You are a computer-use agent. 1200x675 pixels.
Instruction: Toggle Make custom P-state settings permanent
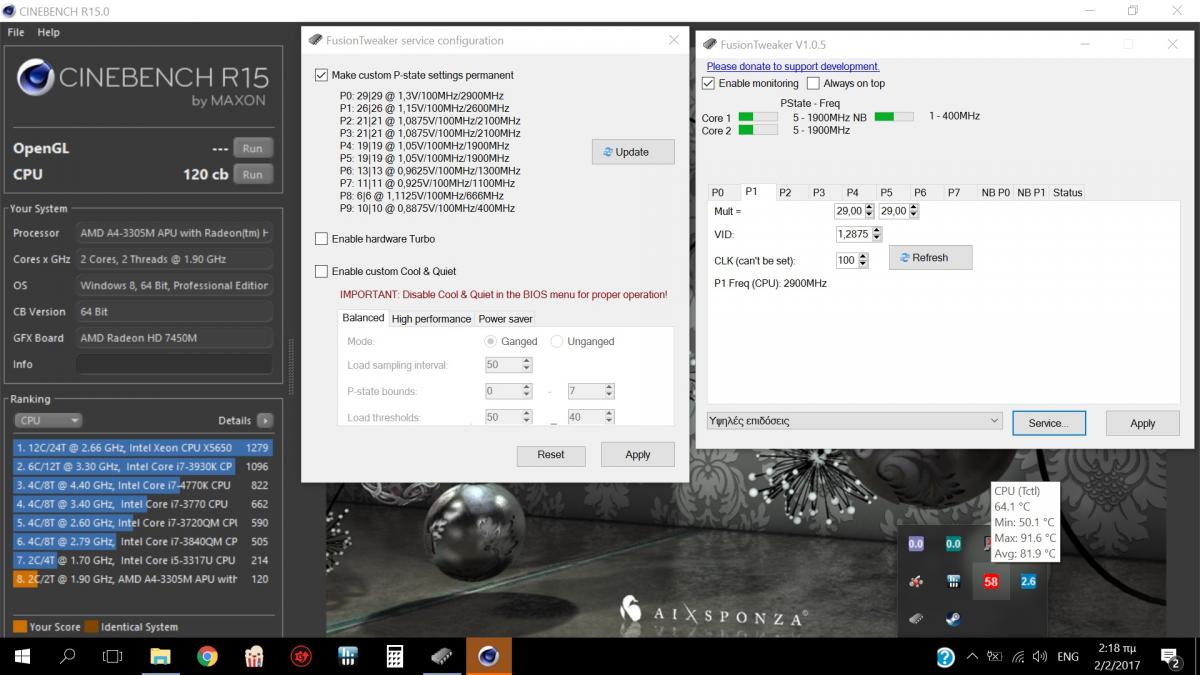point(321,75)
